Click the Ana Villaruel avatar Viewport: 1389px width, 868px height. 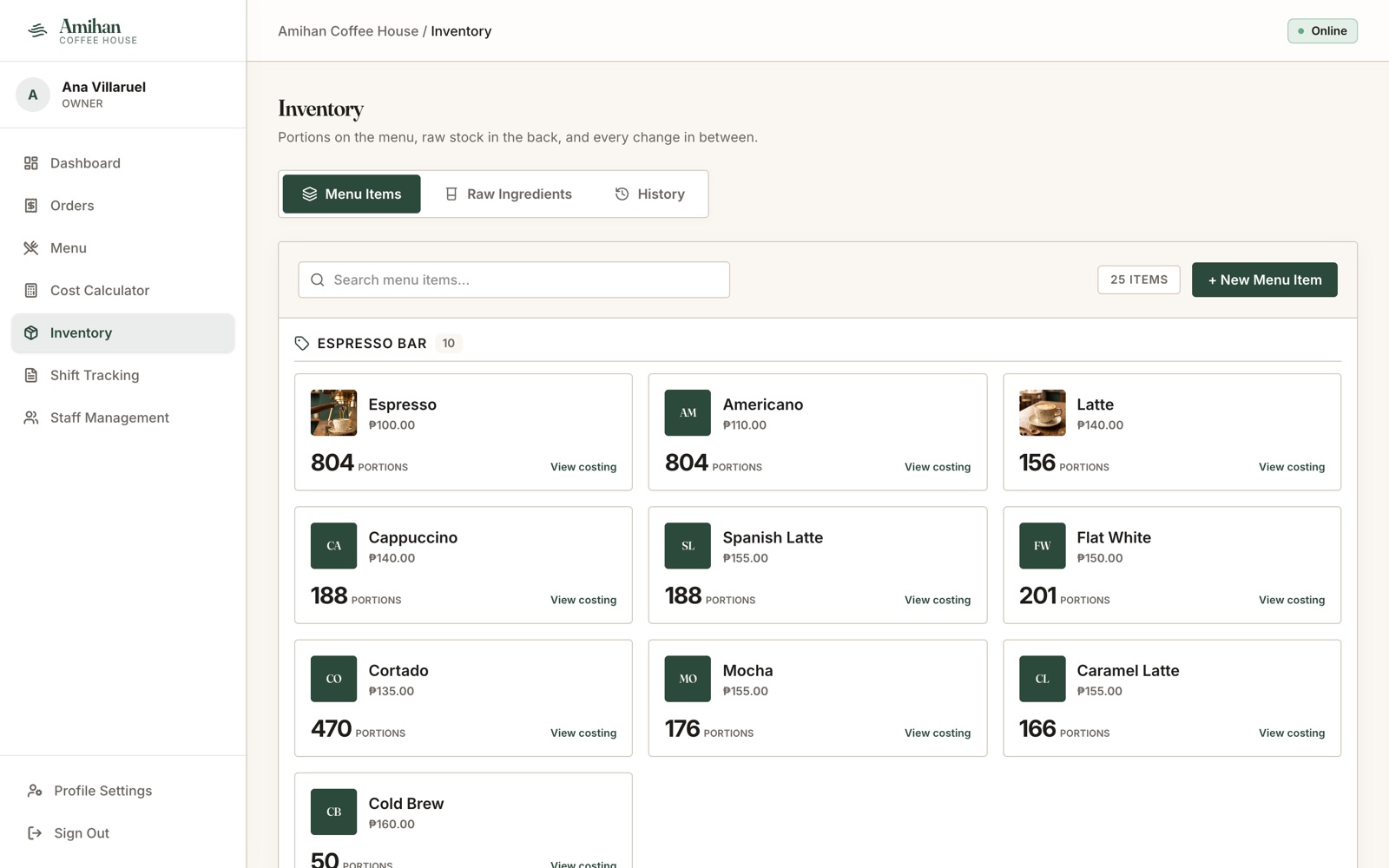coord(33,95)
